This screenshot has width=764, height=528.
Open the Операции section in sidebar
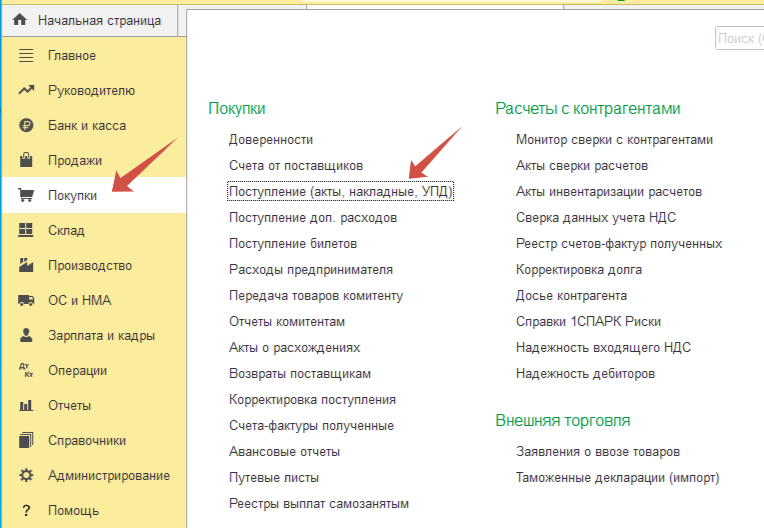tap(77, 371)
